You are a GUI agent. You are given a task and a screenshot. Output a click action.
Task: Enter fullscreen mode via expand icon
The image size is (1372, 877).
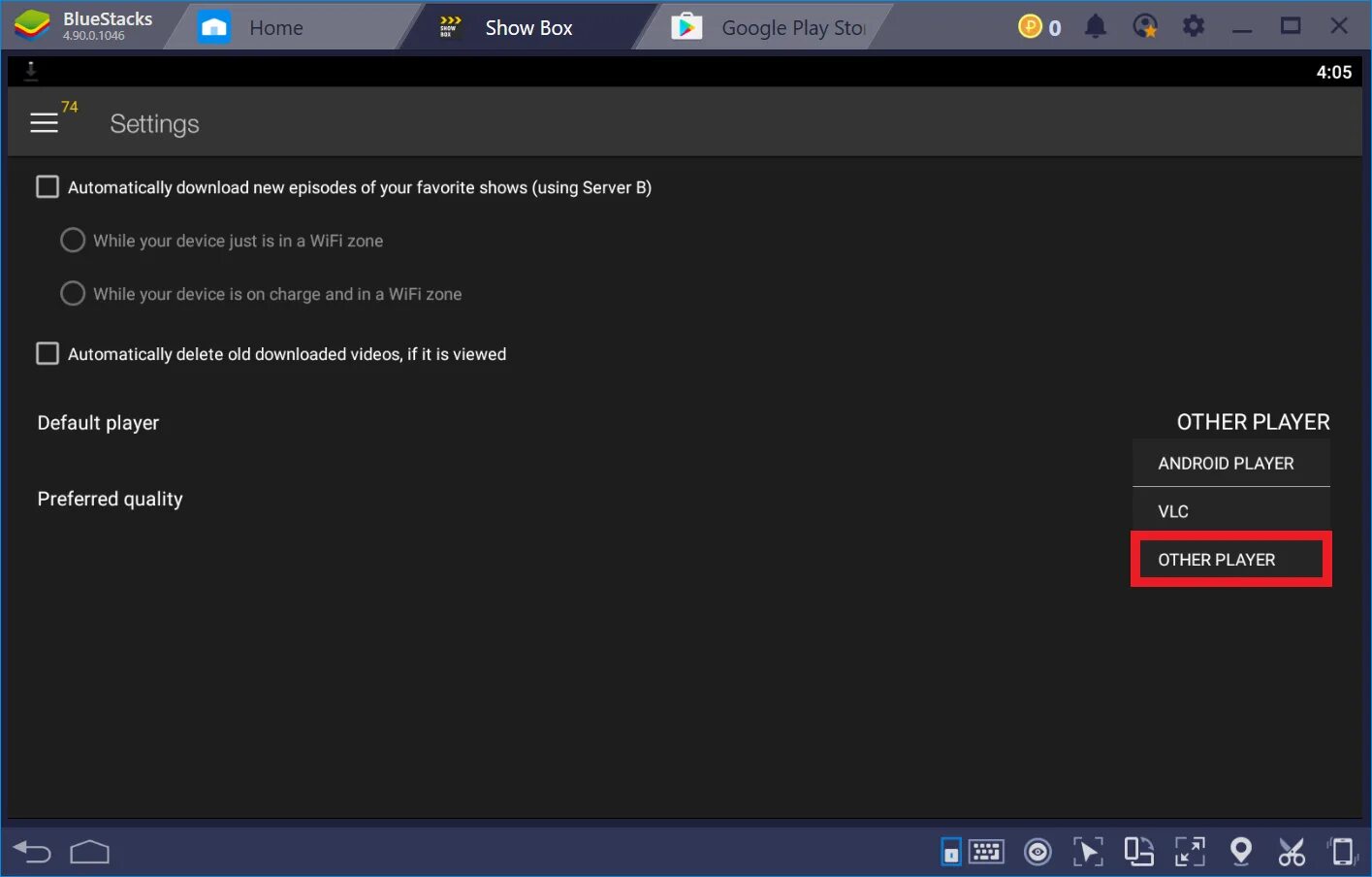pos(1190,852)
